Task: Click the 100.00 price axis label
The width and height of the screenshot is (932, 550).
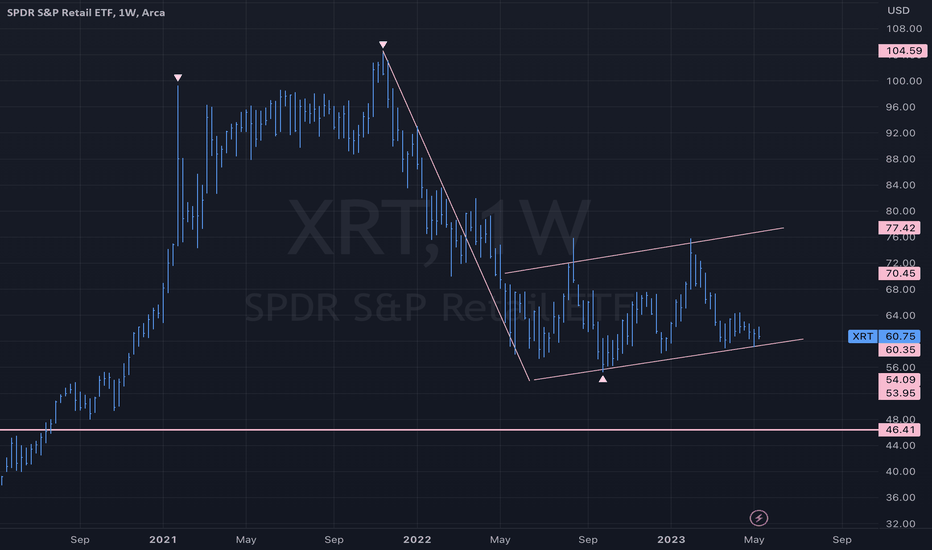Action: tap(904, 81)
